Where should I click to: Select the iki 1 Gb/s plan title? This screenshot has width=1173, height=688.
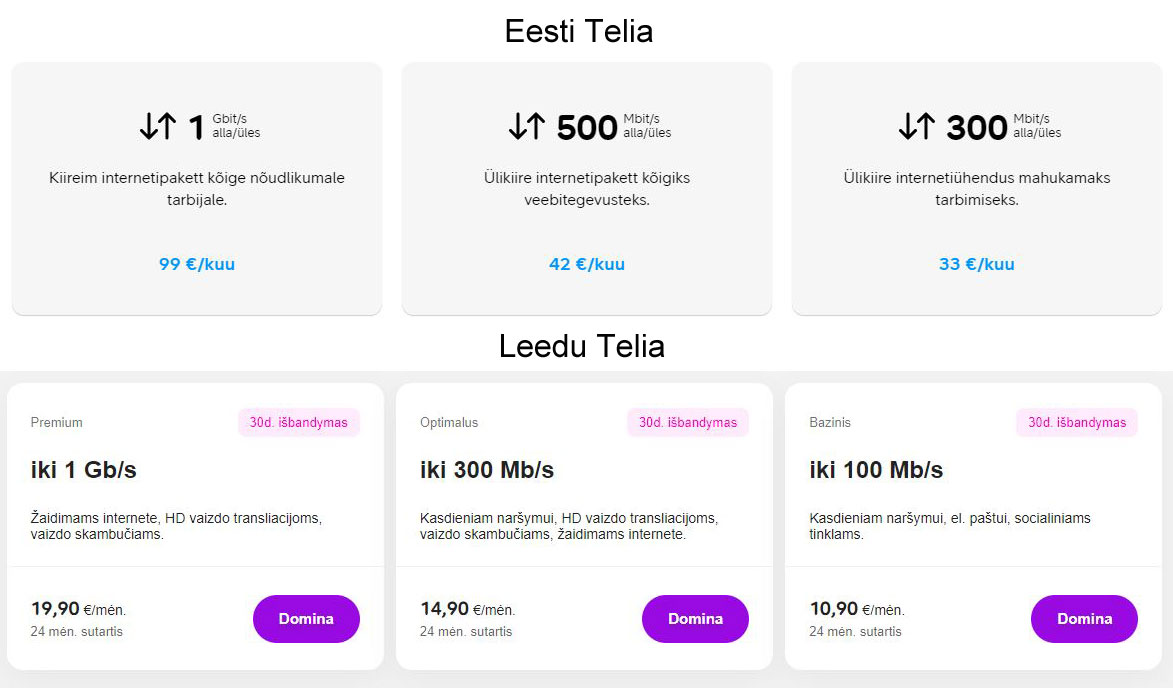pos(83,470)
